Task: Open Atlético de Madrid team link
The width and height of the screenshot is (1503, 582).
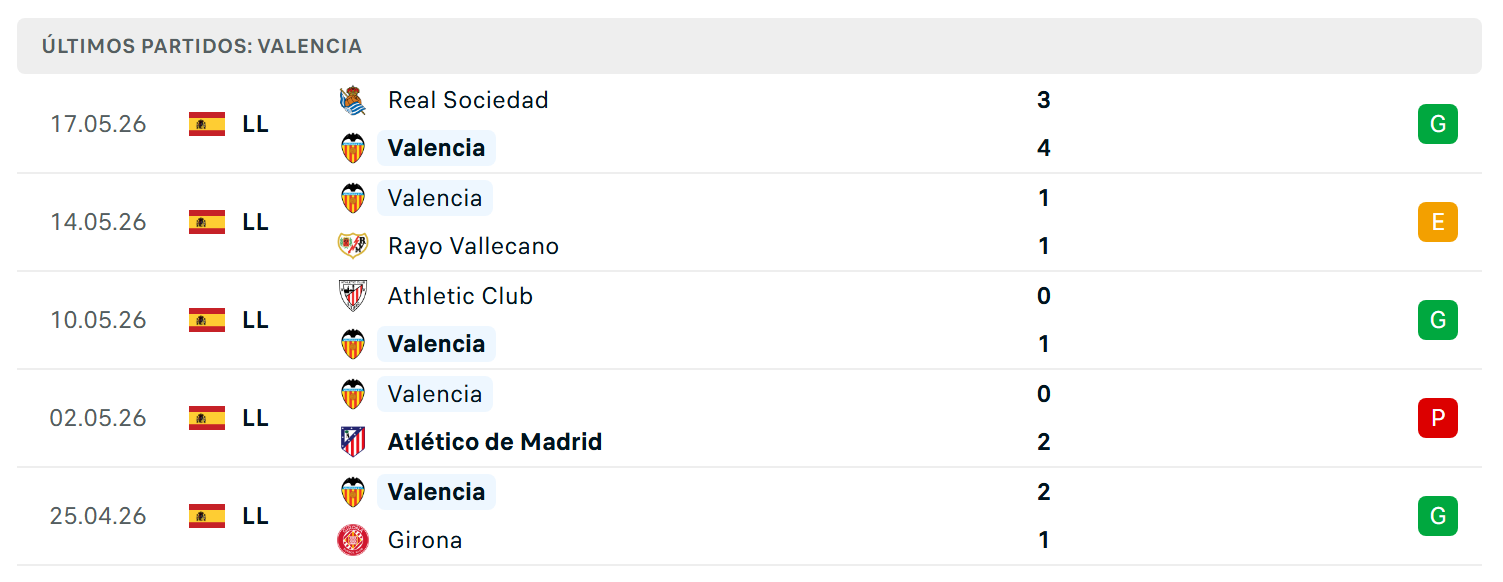Action: tap(495, 442)
